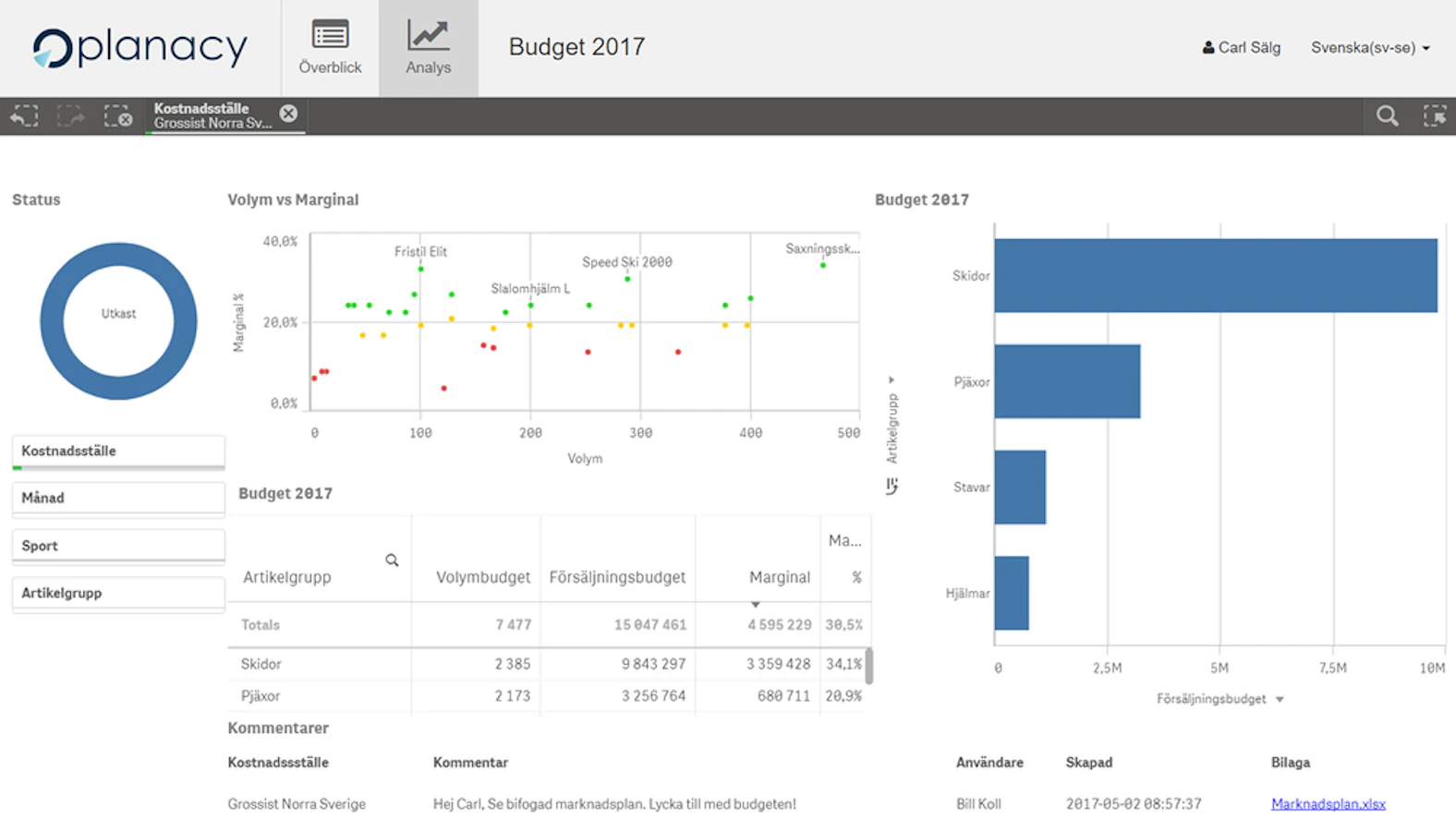Click the Planacy logo
The width and height of the screenshot is (1456, 831).
[140, 48]
